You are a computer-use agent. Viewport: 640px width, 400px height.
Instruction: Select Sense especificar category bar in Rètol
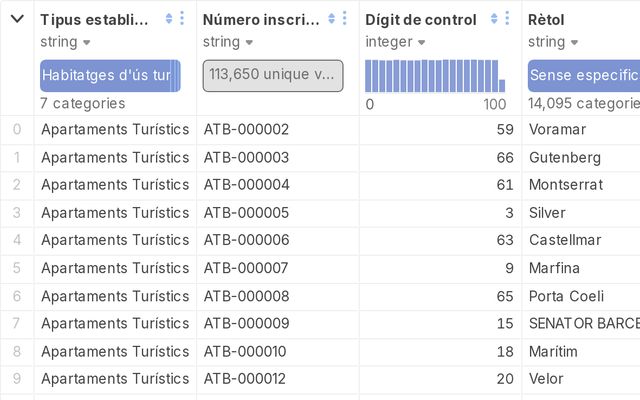pyautogui.click(x=584, y=76)
